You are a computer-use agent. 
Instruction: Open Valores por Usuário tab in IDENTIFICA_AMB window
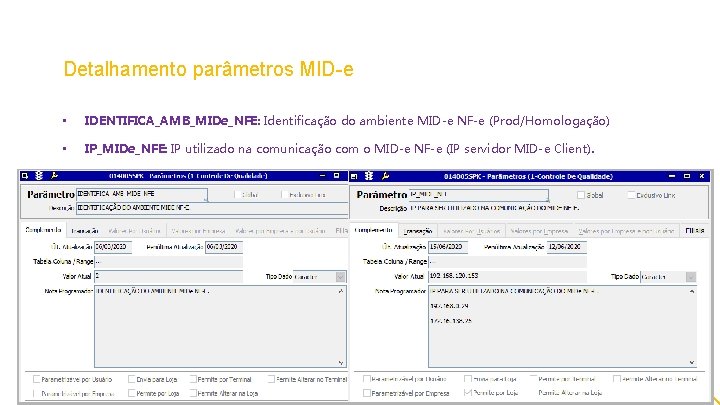(135, 231)
